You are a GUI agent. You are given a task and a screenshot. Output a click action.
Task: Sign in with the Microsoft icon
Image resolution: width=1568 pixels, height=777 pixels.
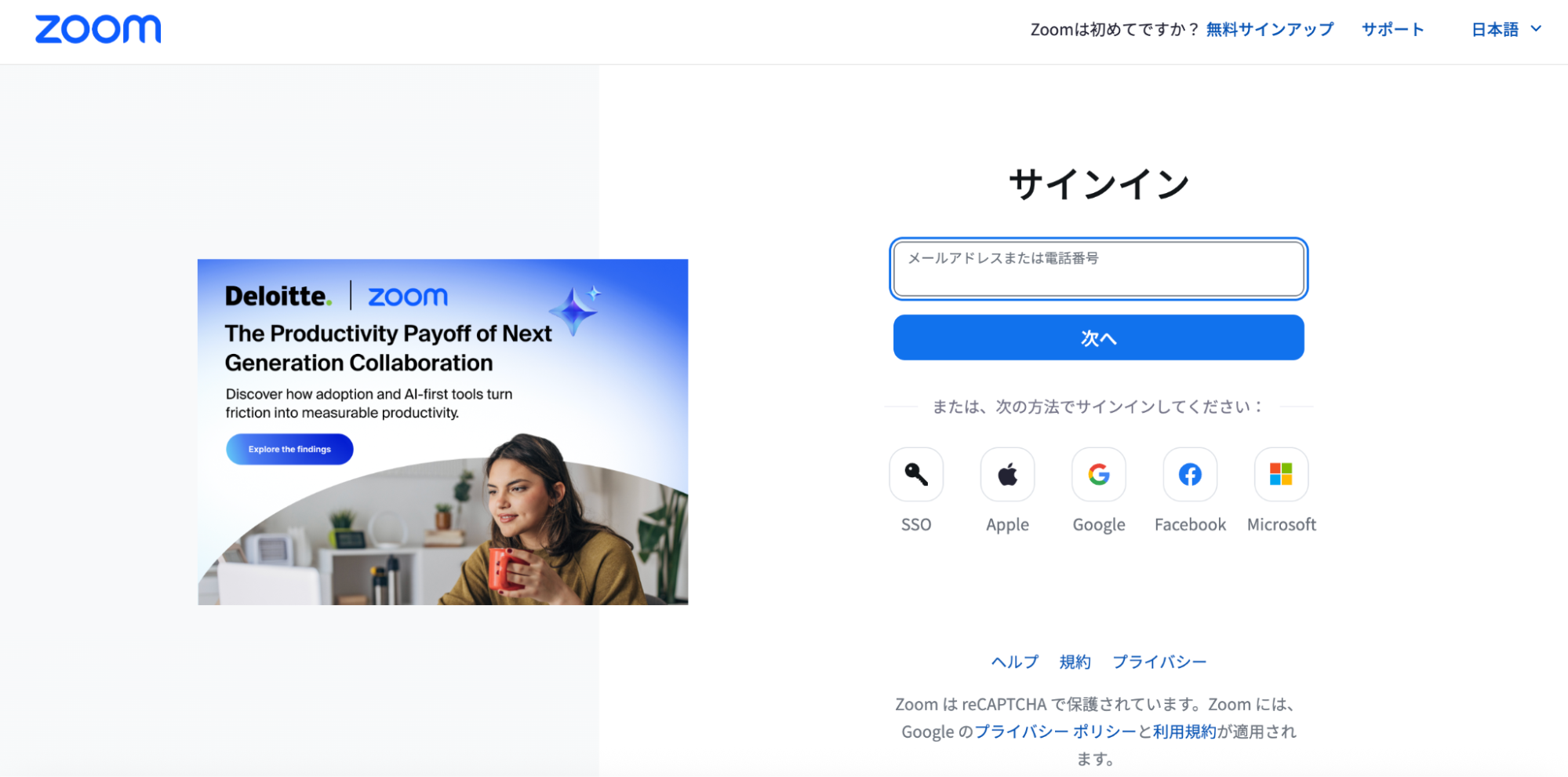pos(1281,474)
